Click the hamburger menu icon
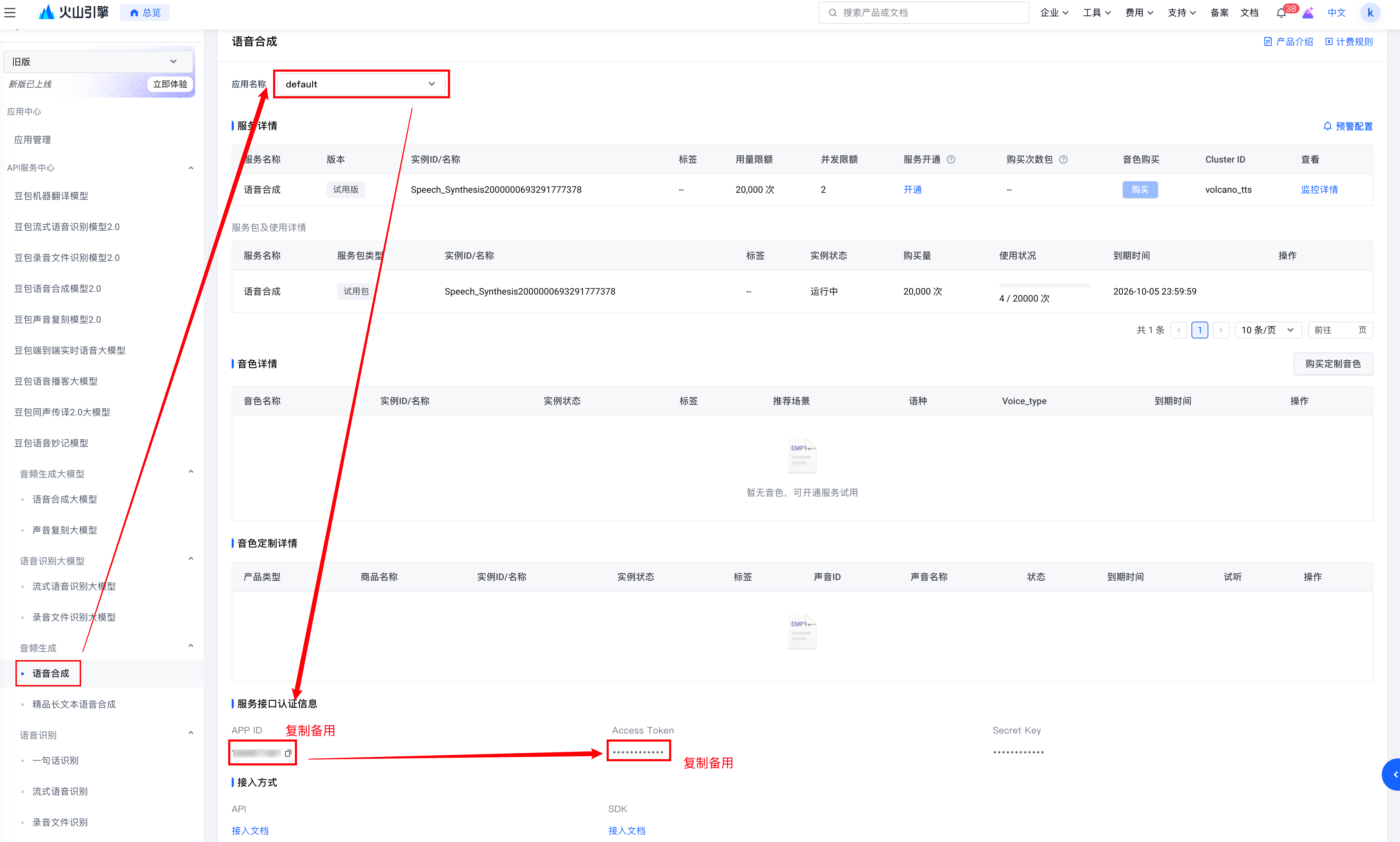Screen dimensions: 1400x842 (10, 13)
